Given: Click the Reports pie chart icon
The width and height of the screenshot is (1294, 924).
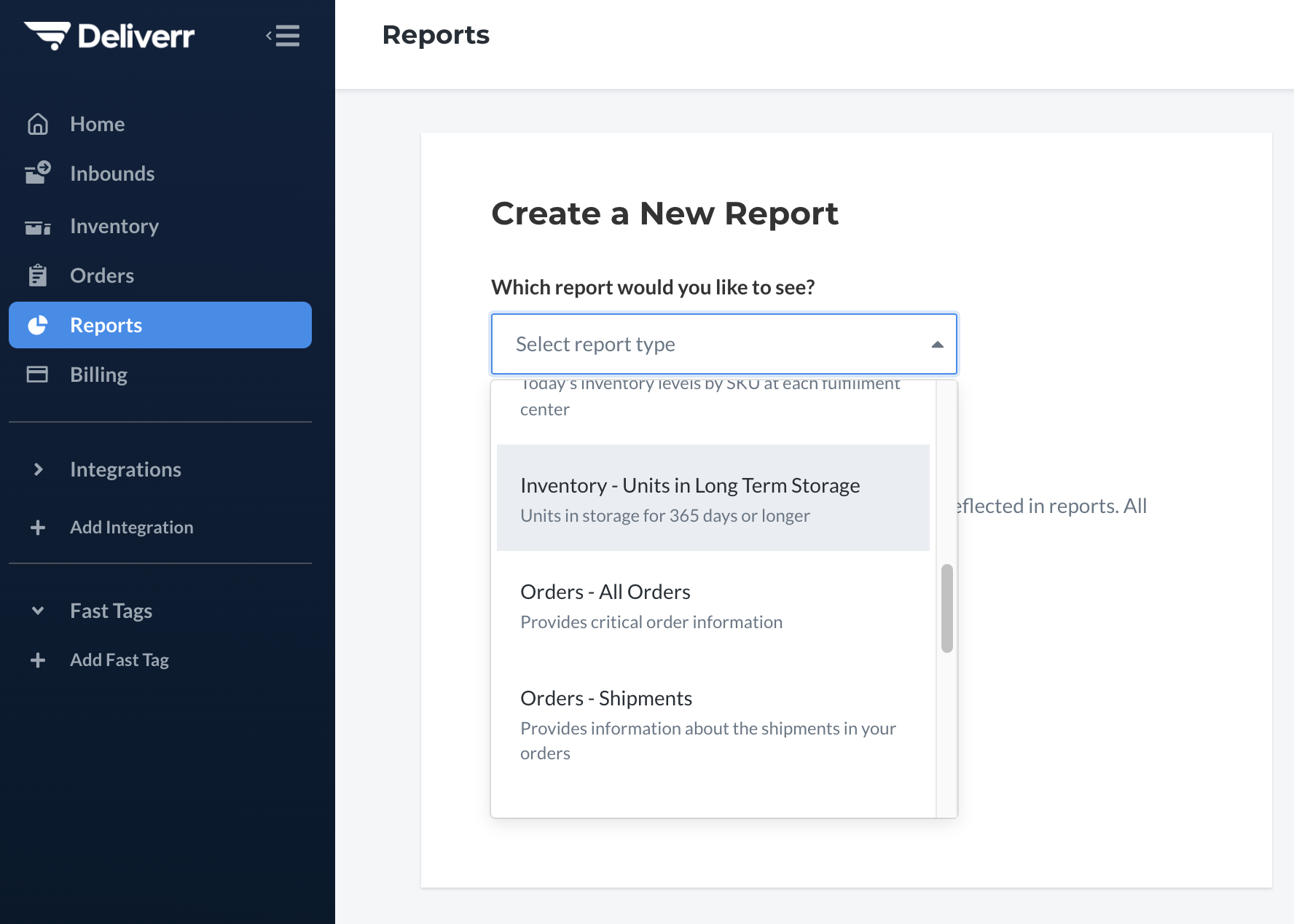Looking at the screenshot, I should tap(38, 325).
